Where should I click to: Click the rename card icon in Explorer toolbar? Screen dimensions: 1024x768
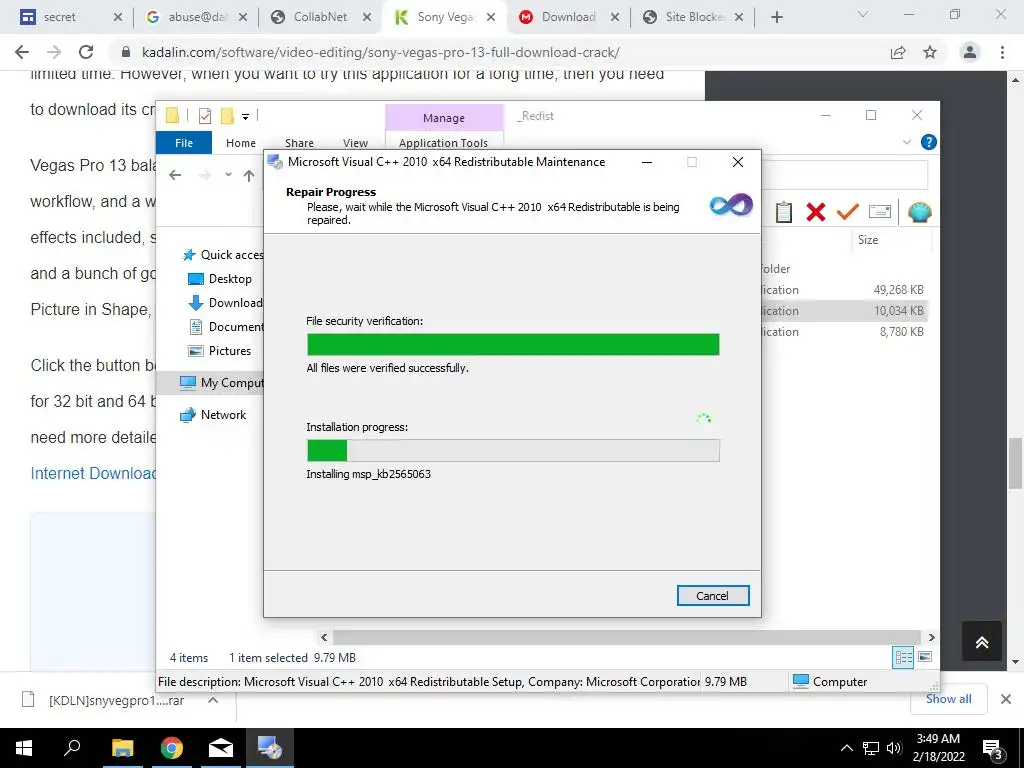click(x=880, y=212)
